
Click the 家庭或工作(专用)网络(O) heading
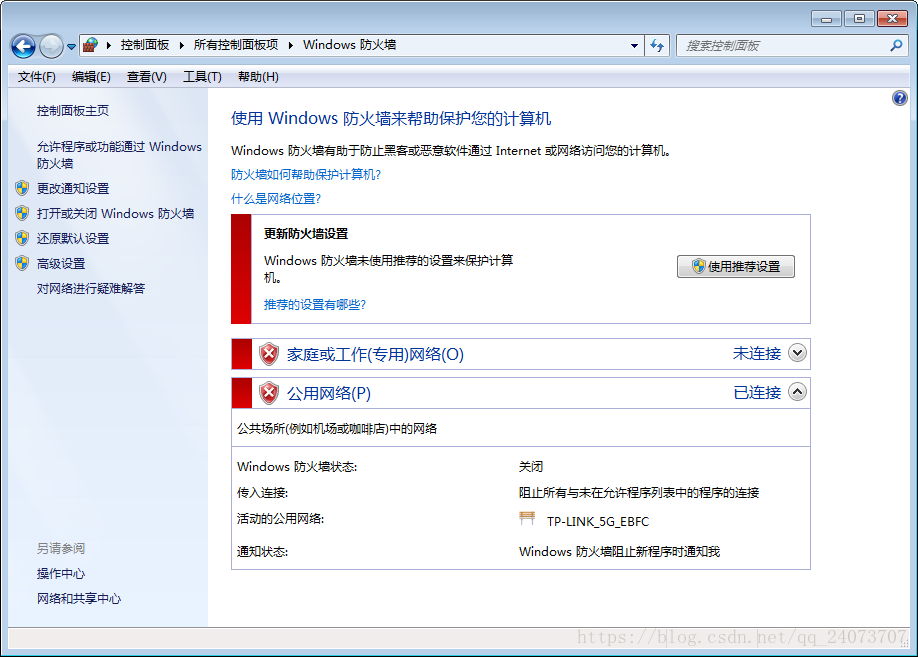[375, 354]
